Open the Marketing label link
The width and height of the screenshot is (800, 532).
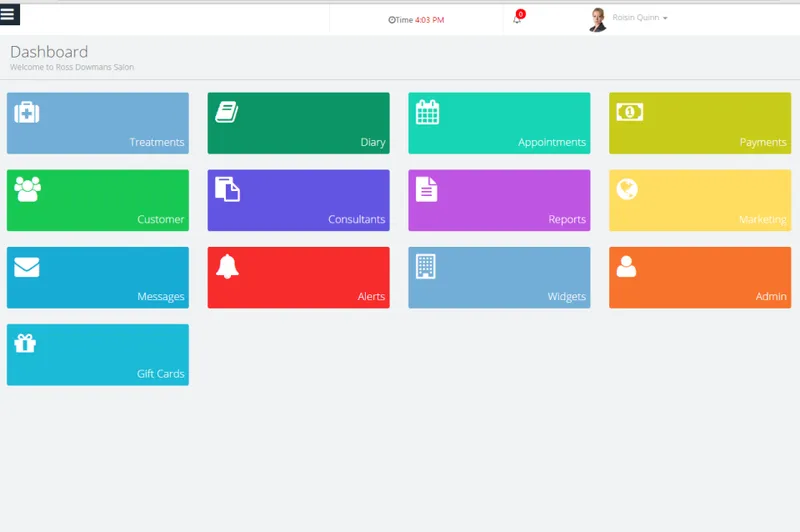point(762,219)
